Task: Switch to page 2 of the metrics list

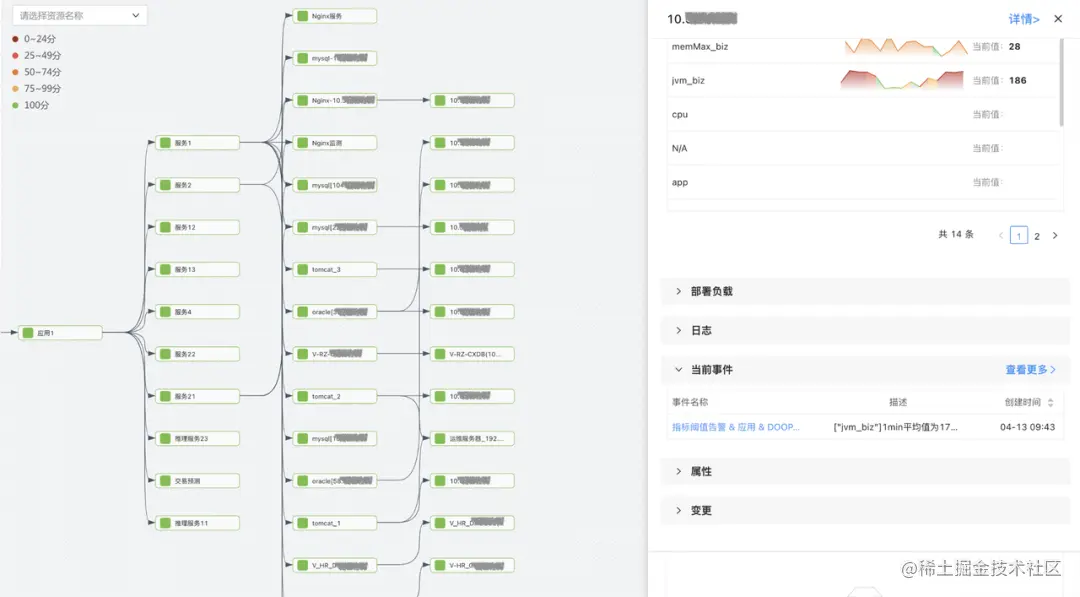Action: coord(1037,235)
